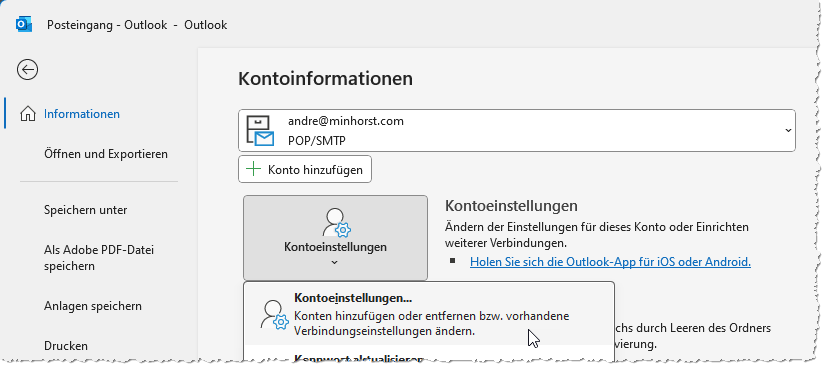
Task: Click the person-gear icon in dropdown menu entry
Action: pos(275,315)
